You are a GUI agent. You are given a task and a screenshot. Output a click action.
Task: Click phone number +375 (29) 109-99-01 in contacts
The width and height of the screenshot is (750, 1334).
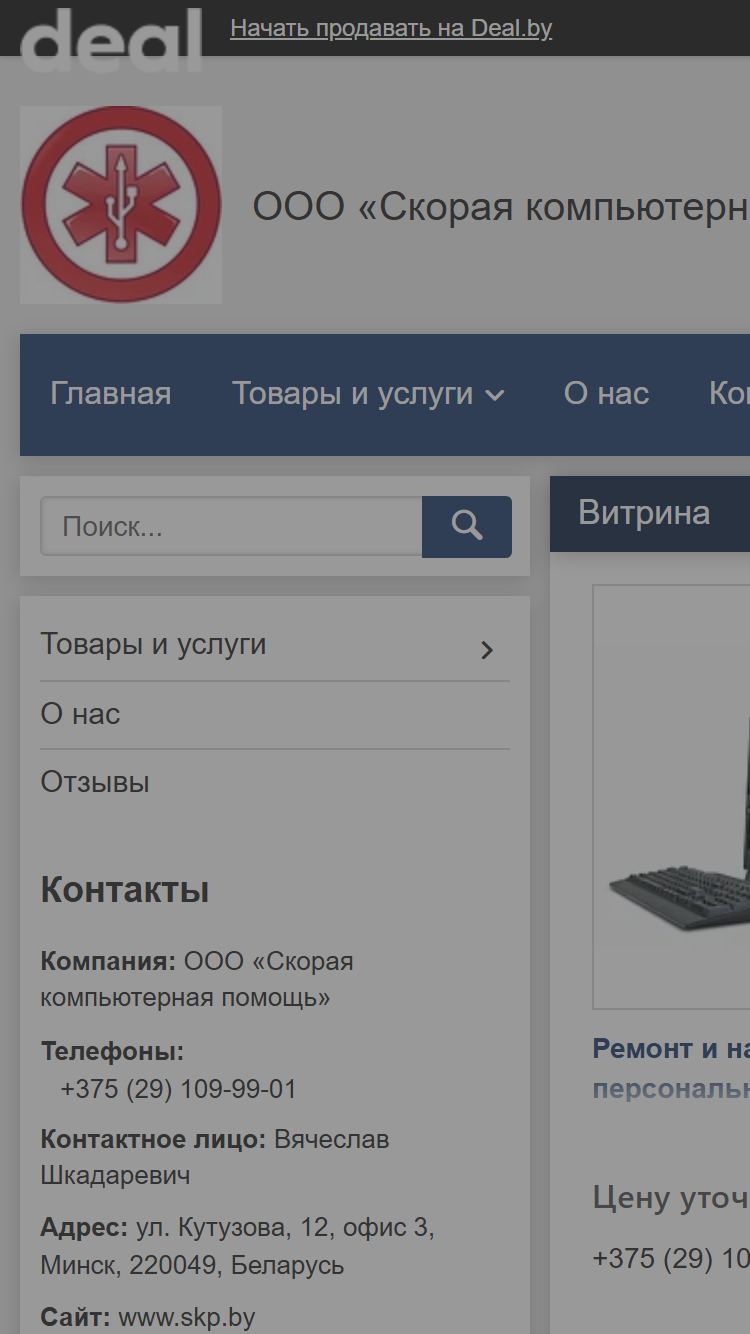coord(179,1089)
